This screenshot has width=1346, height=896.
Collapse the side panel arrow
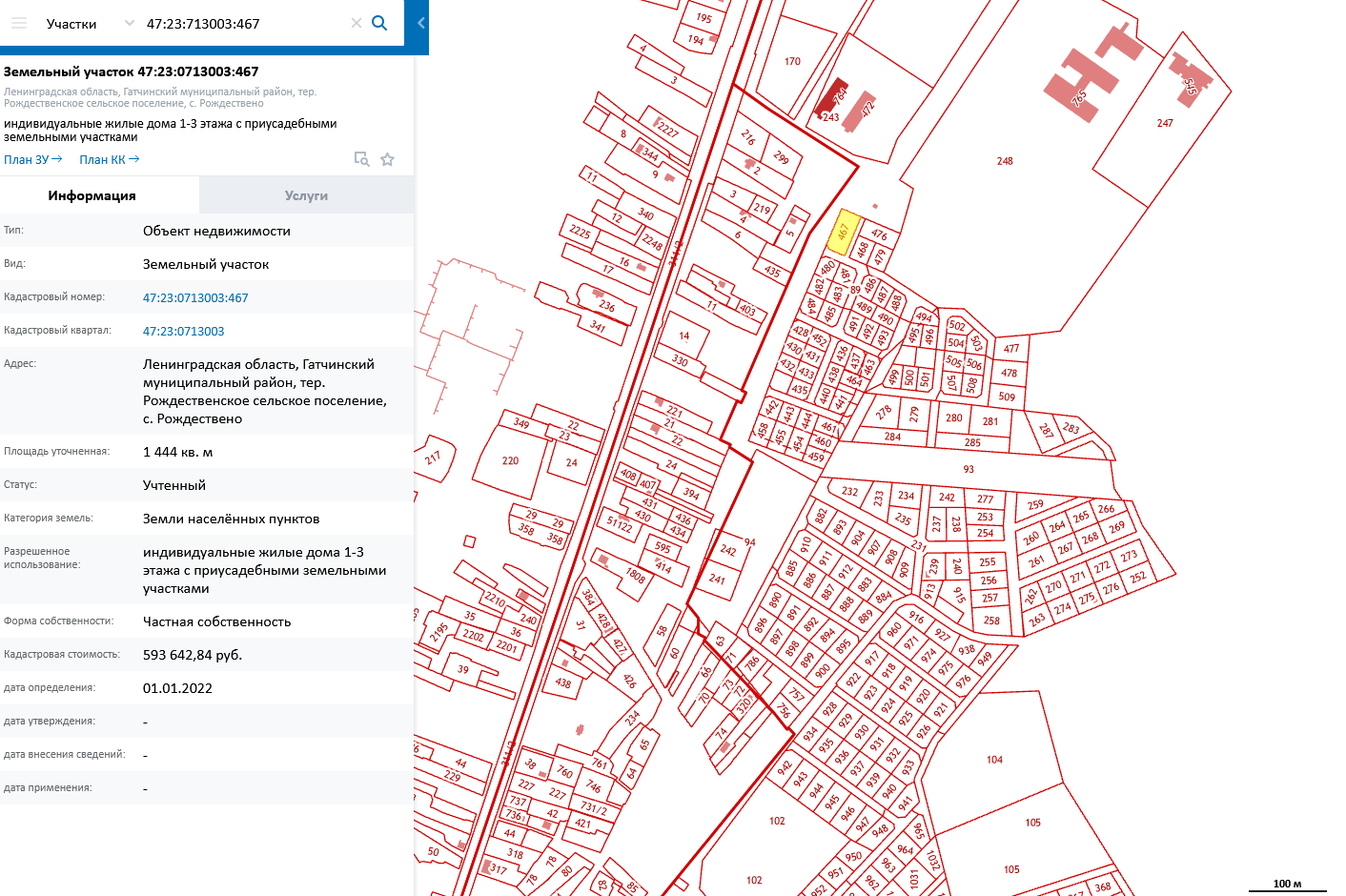(420, 23)
